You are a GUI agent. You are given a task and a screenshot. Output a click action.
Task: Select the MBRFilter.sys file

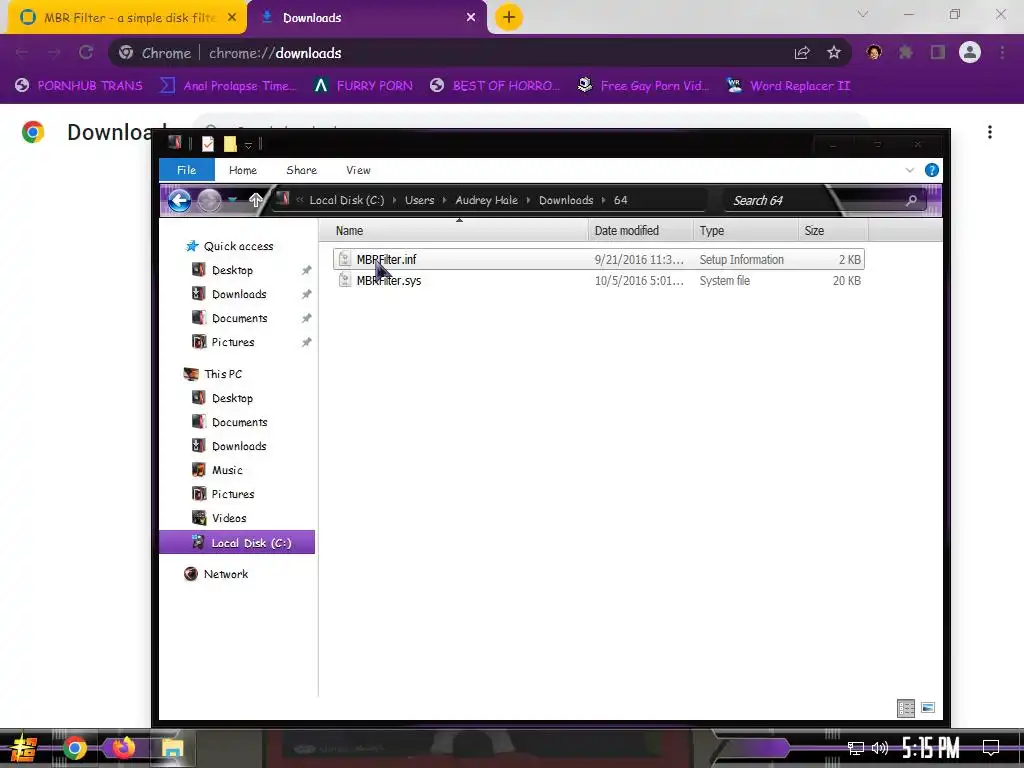pyautogui.click(x=598, y=281)
